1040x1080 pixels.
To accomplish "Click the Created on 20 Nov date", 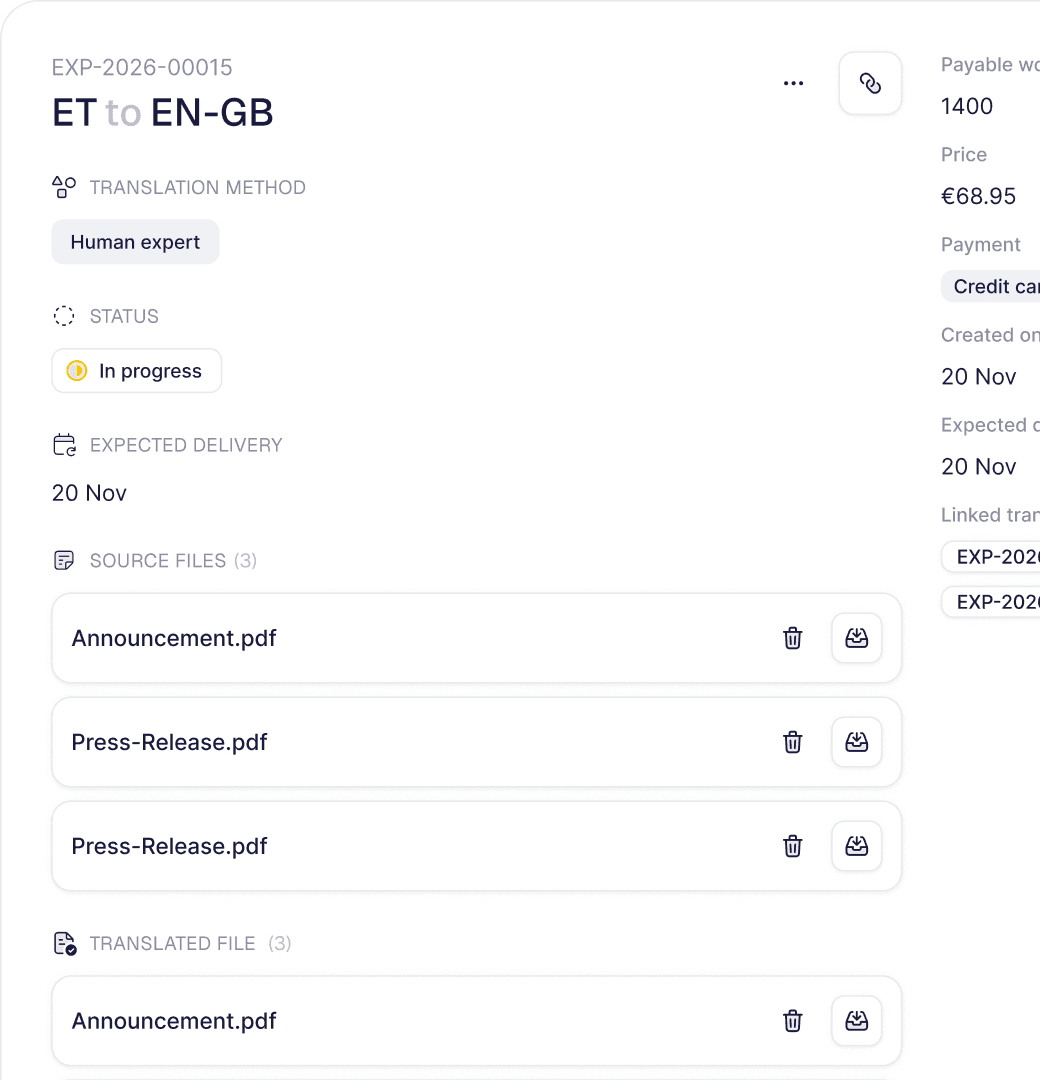I will (x=979, y=377).
